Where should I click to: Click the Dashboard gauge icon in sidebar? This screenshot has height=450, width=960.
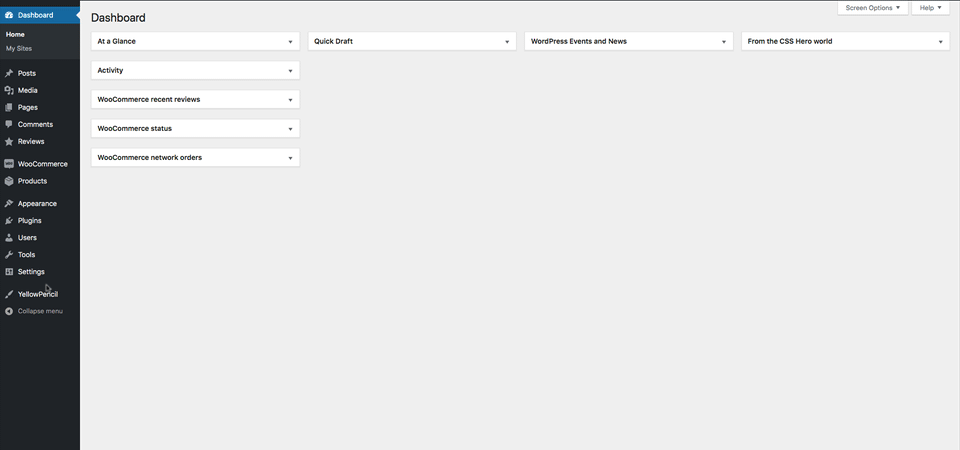tap(9, 15)
